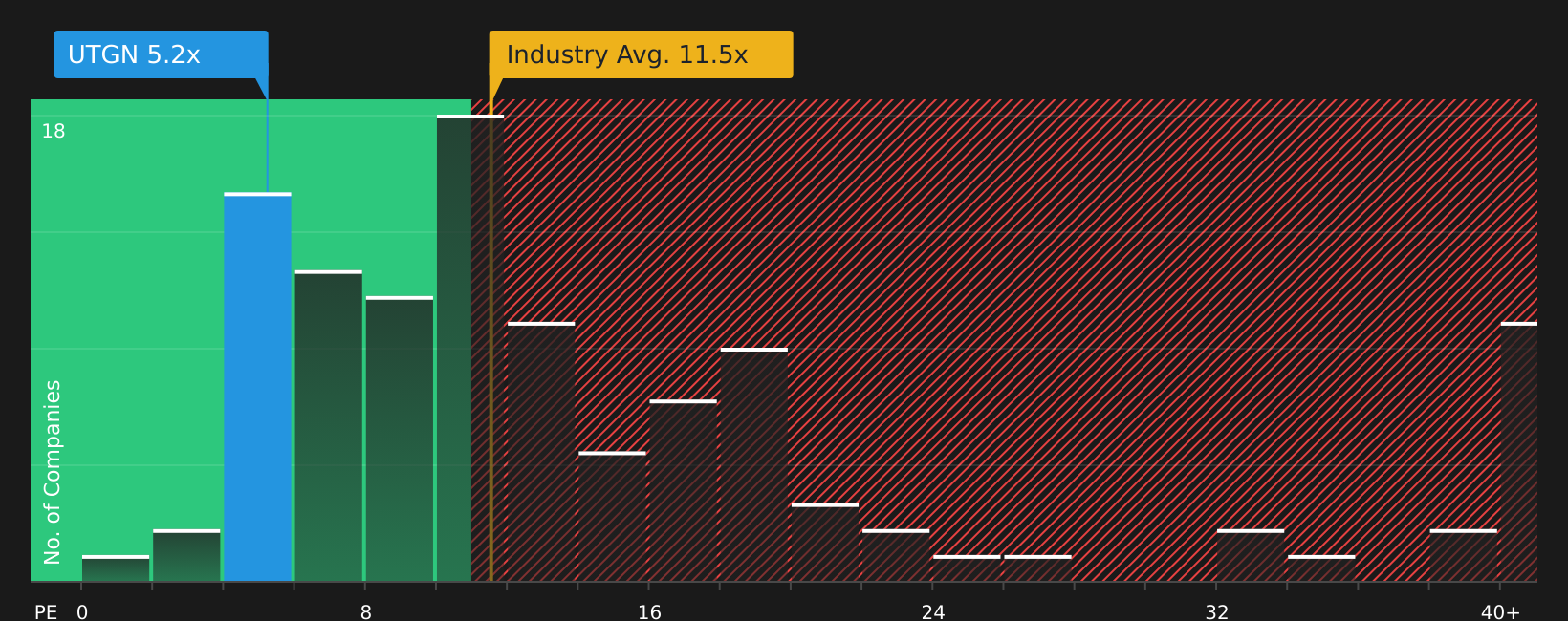
Task: Click the rightmost 40+ PE histogram bar
Action: [1519, 452]
